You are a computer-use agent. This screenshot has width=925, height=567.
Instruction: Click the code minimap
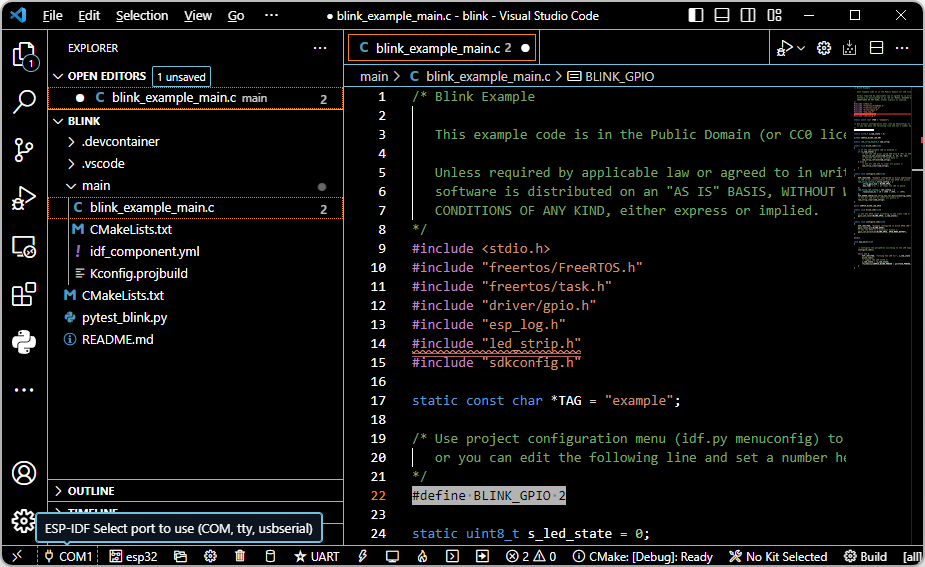click(883, 177)
